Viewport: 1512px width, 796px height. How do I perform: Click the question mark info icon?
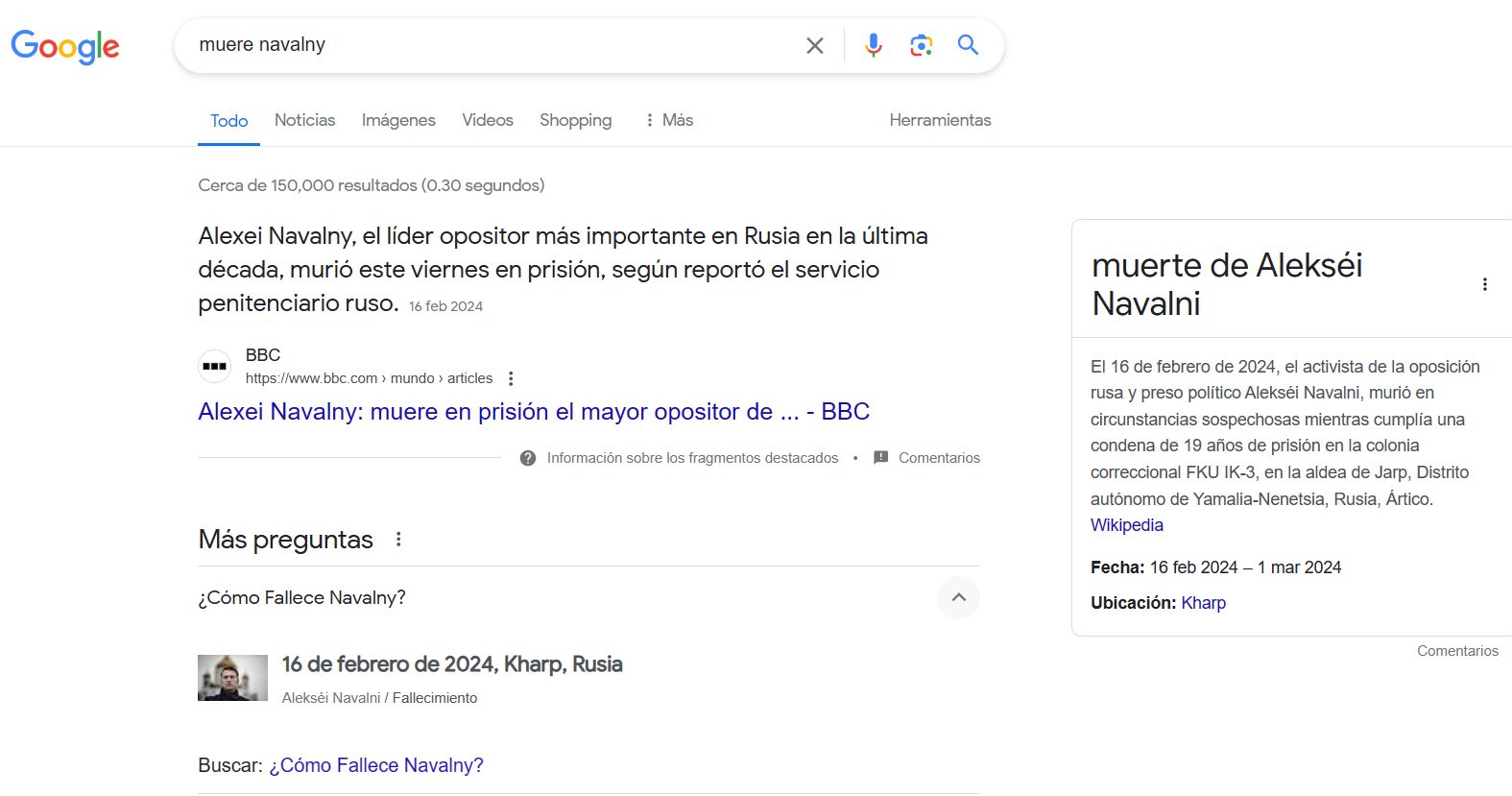(x=528, y=458)
